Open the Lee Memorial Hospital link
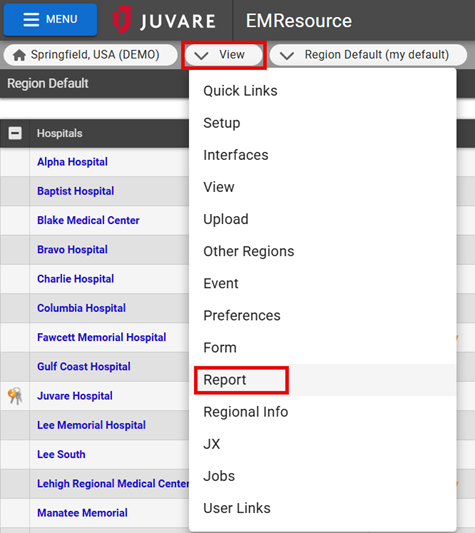Screen dimensions: 475x533 91,425
